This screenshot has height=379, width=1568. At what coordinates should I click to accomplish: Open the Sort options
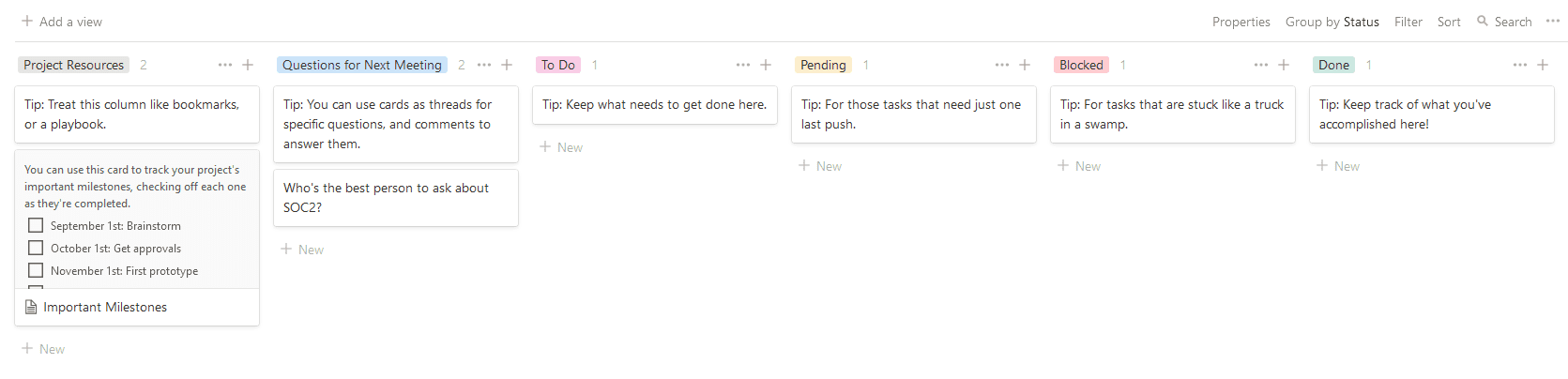pyautogui.click(x=1449, y=22)
